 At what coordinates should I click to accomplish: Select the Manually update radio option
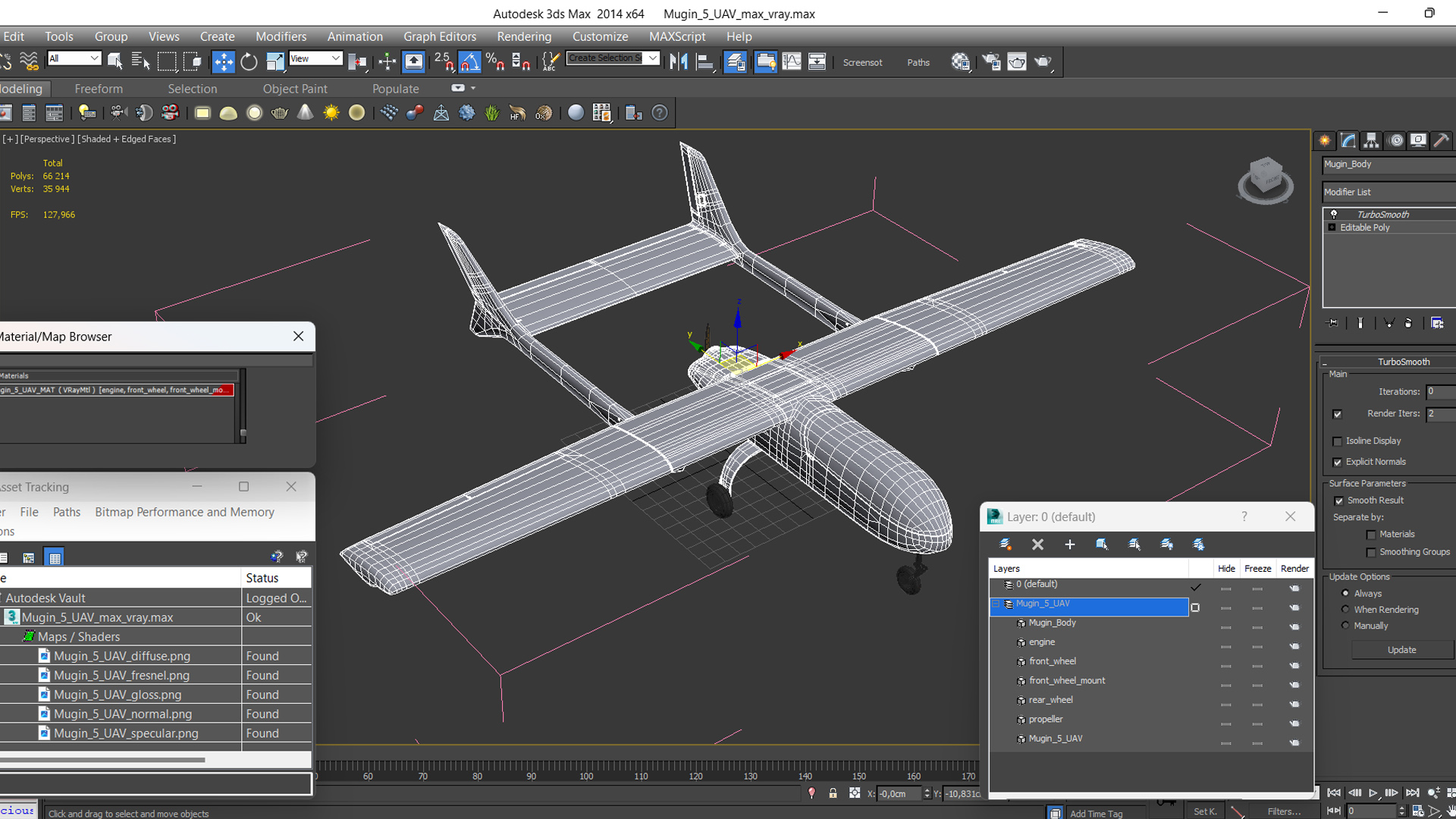click(1345, 626)
